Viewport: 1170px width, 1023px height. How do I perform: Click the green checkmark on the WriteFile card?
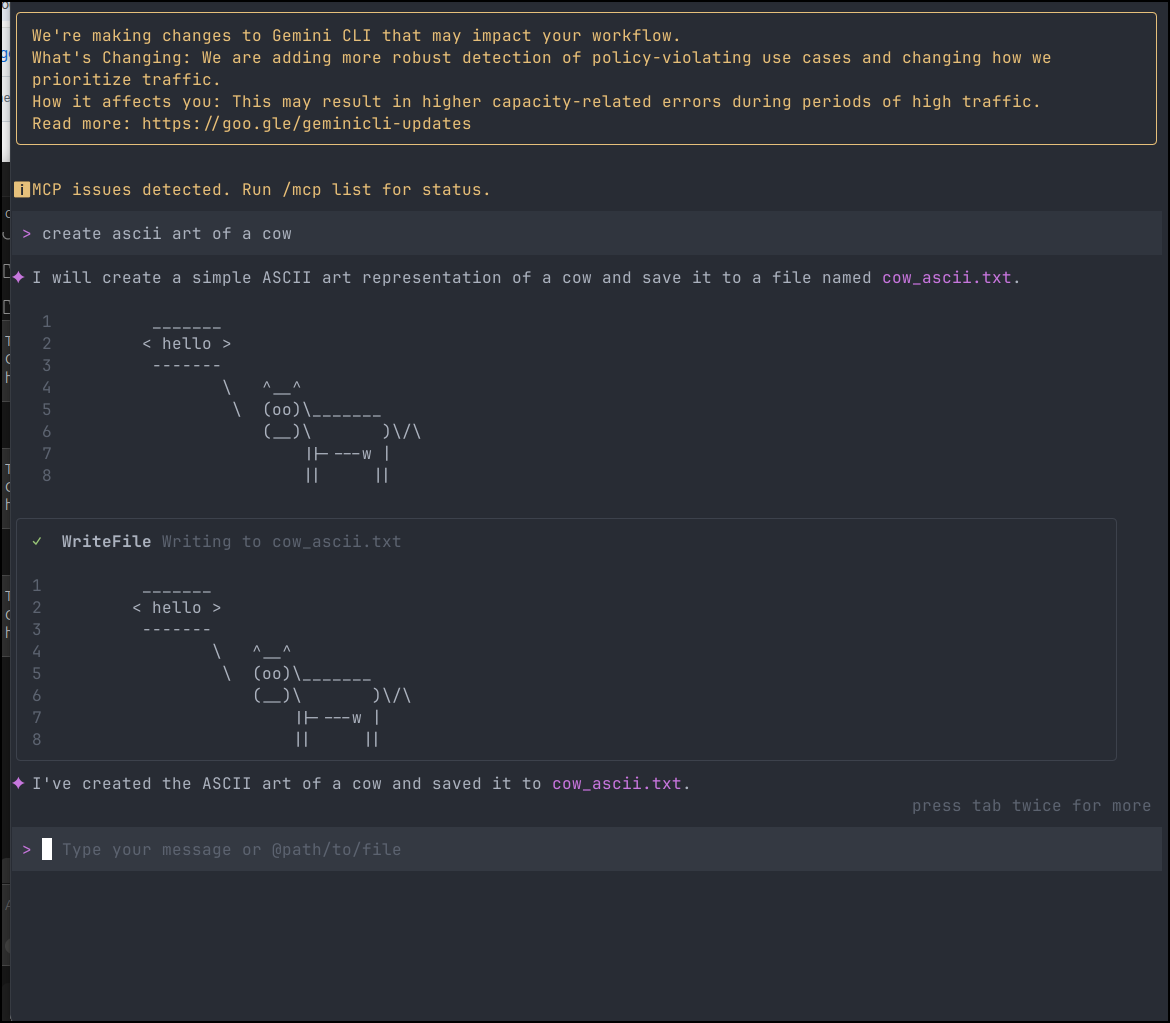click(x=37, y=541)
